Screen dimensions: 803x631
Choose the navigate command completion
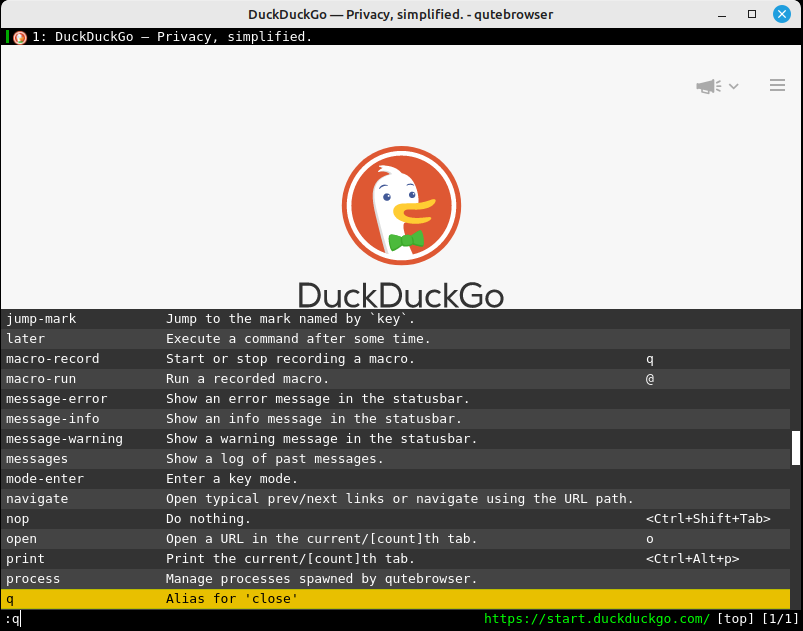tap(395, 498)
